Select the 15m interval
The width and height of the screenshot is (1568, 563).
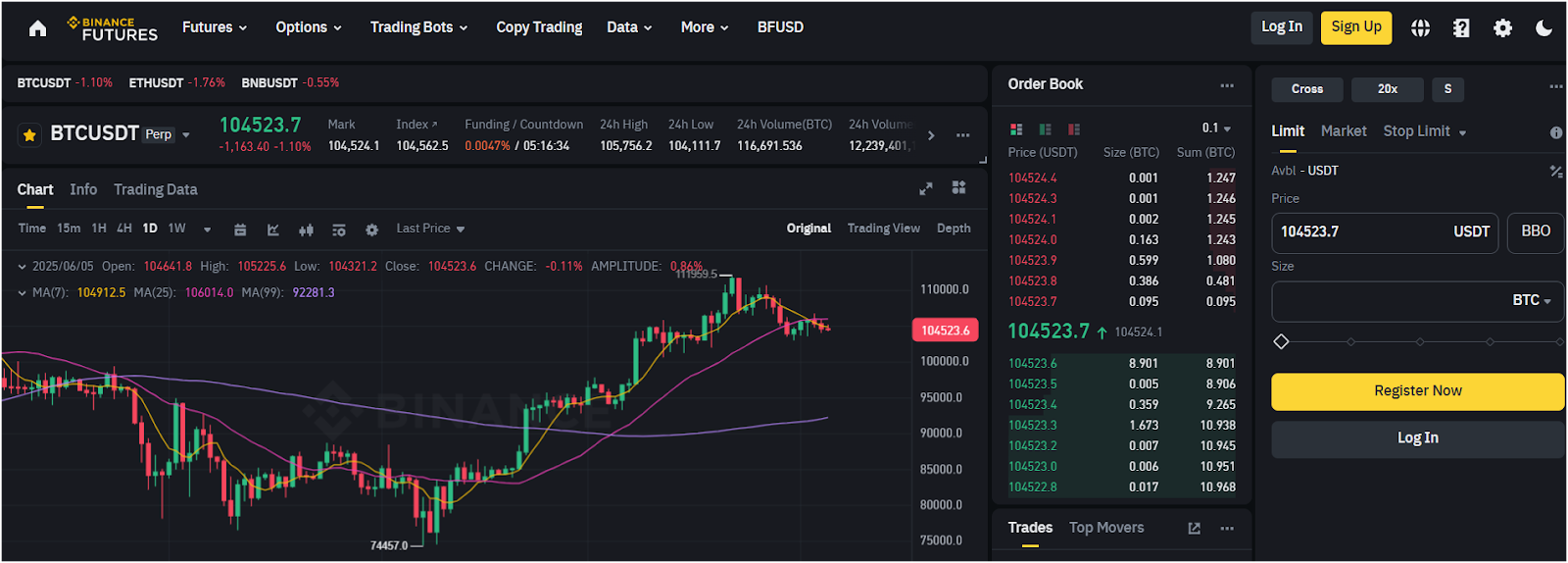[x=69, y=229]
